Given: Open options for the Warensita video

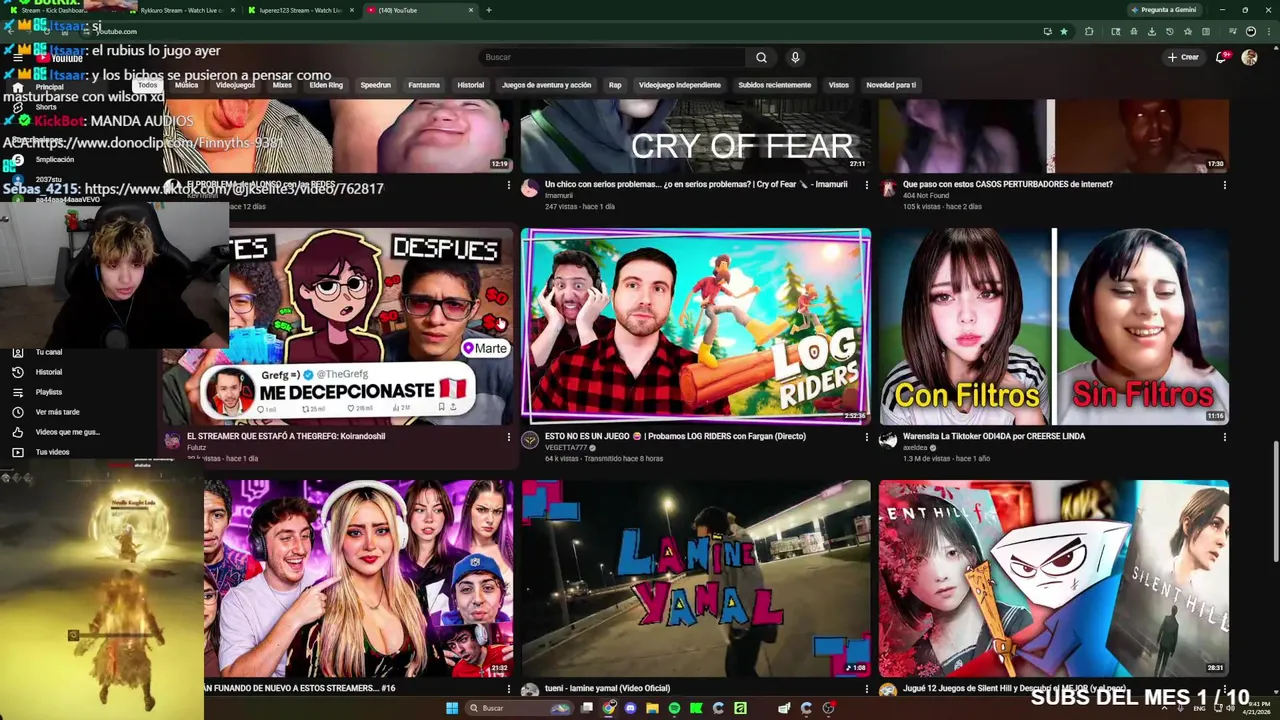Looking at the screenshot, I should [x=1224, y=437].
